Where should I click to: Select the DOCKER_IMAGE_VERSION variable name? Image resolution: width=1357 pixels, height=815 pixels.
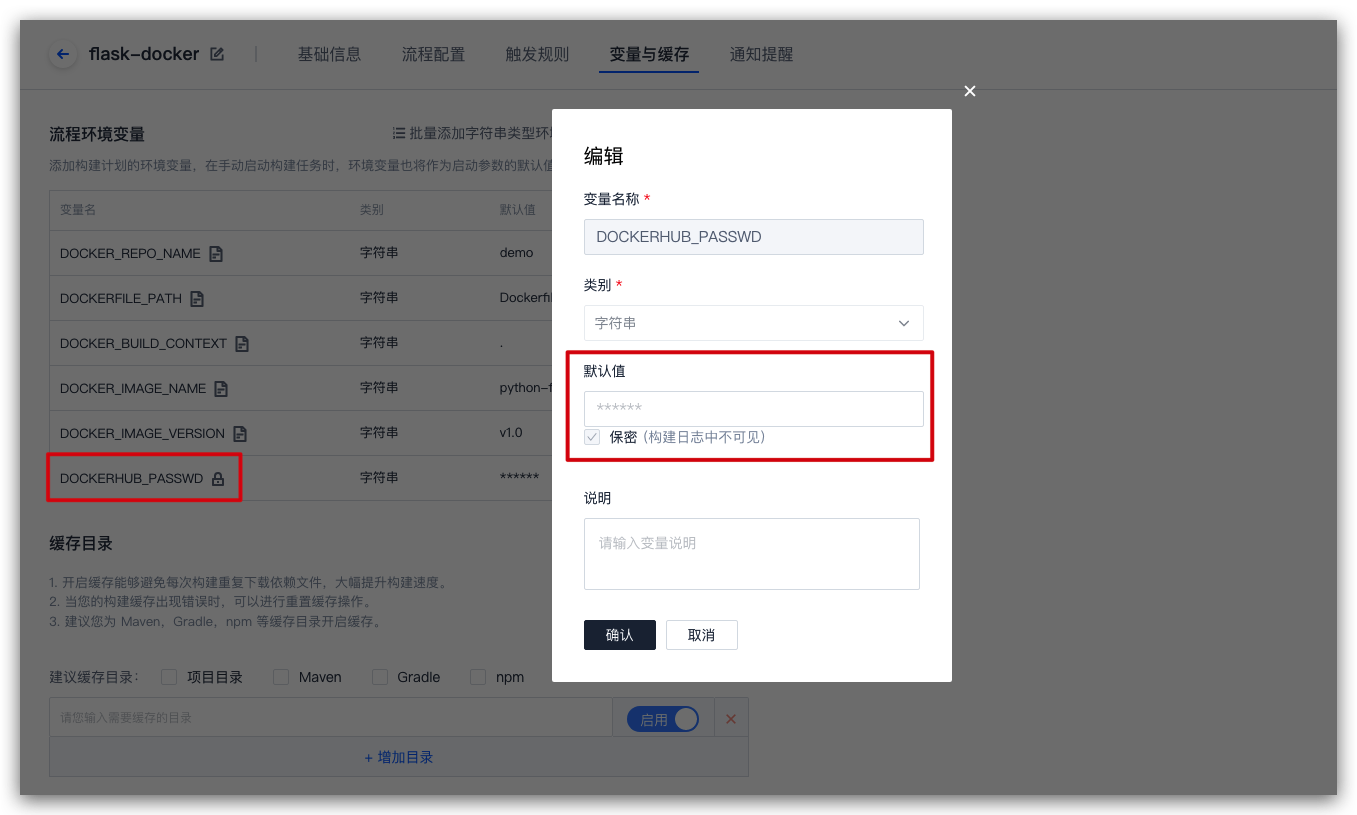[142, 434]
